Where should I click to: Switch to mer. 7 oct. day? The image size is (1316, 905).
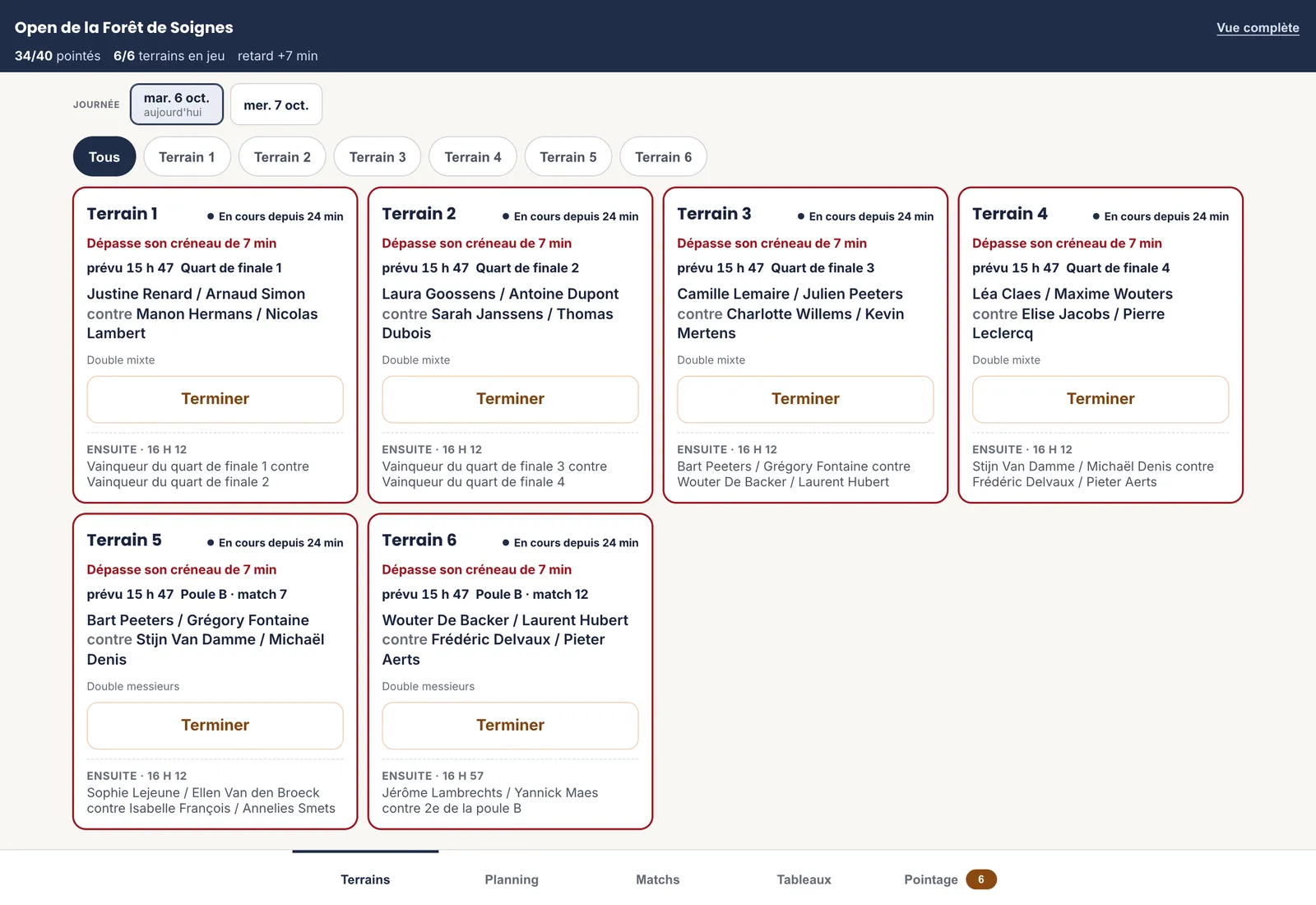pyautogui.click(x=276, y=104)
